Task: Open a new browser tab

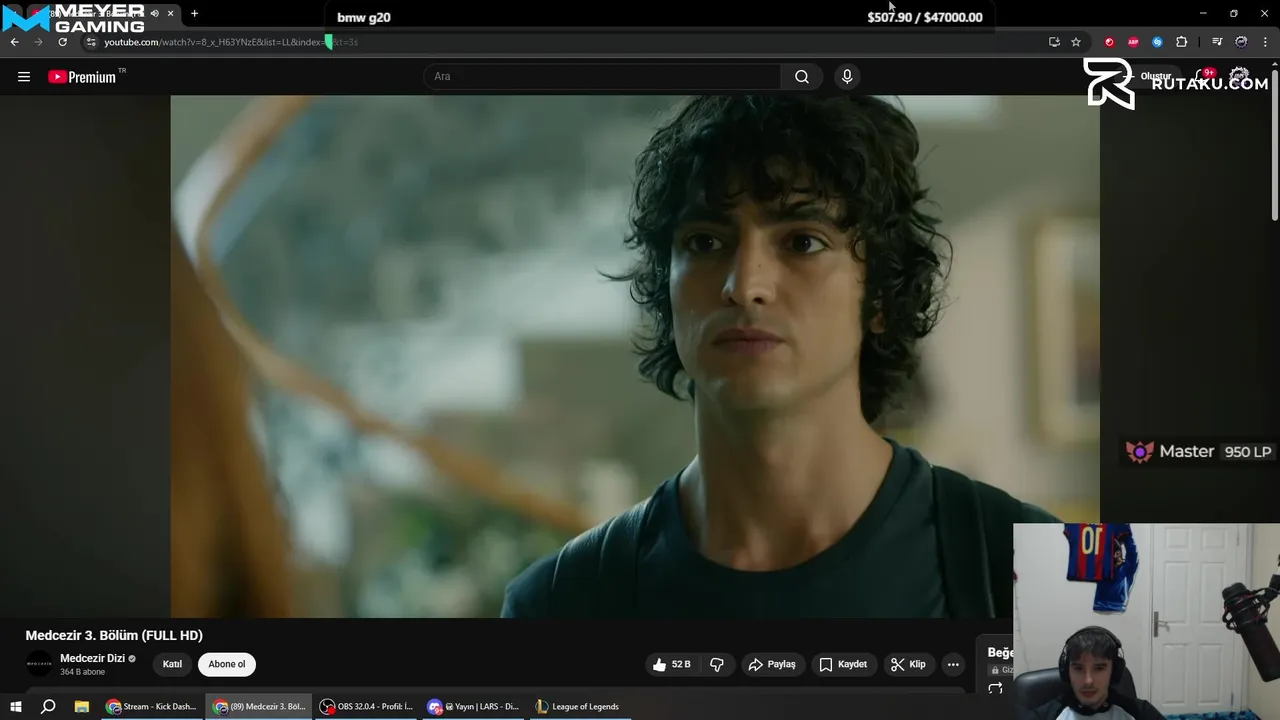Action: click(x=194, y=14)
